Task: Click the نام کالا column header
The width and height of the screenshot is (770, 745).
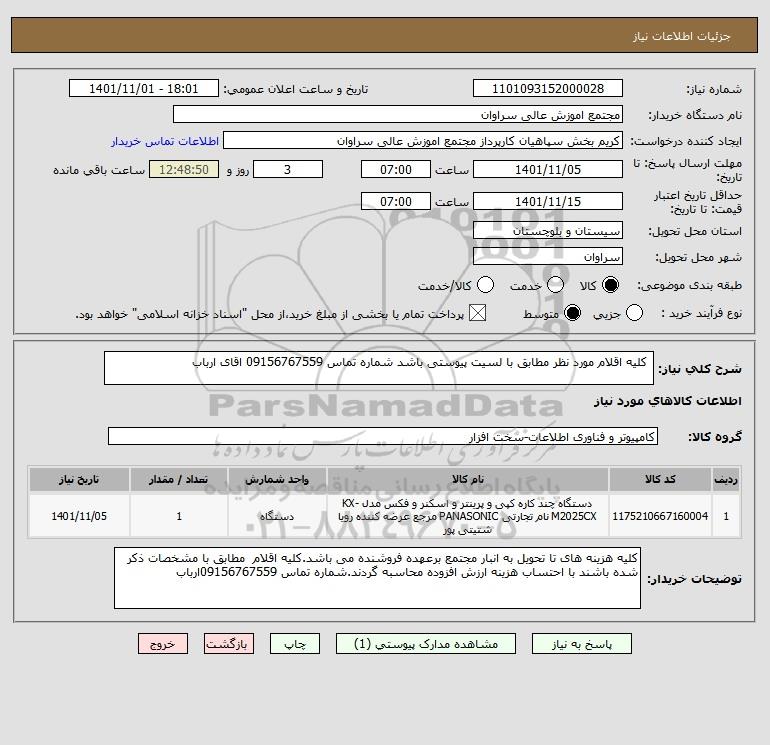Action: (x=468, y=479)
